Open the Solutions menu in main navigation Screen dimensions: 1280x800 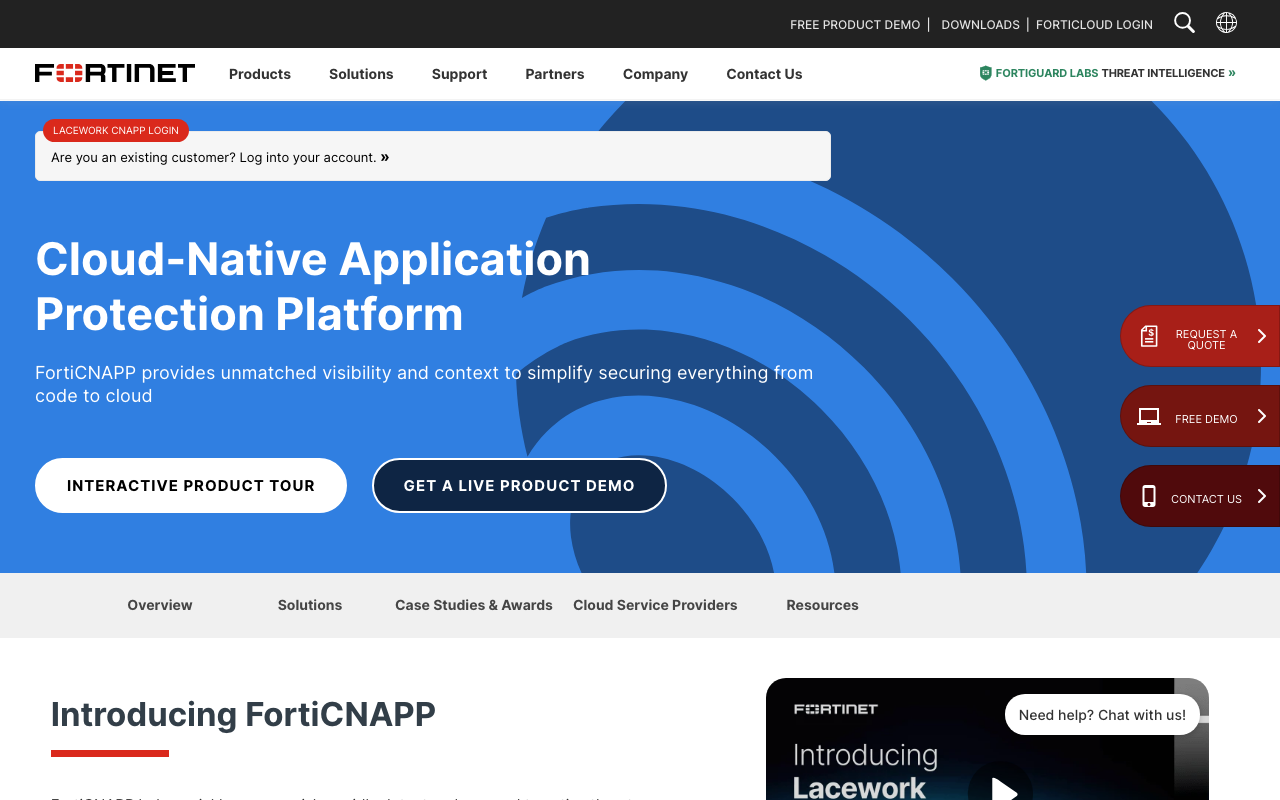pyautogui.click(x=361, y=74)
